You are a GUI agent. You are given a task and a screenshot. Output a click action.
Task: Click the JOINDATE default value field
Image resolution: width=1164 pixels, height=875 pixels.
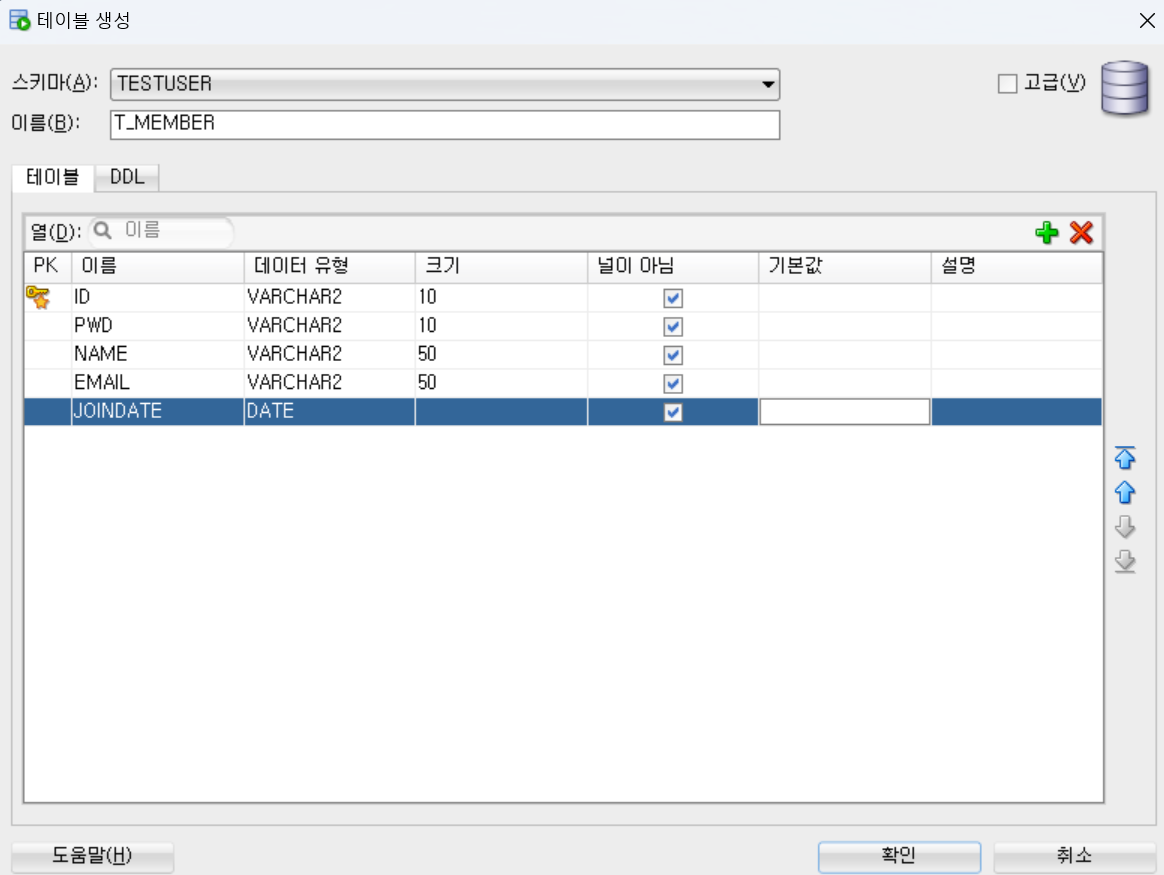(845, 412)
